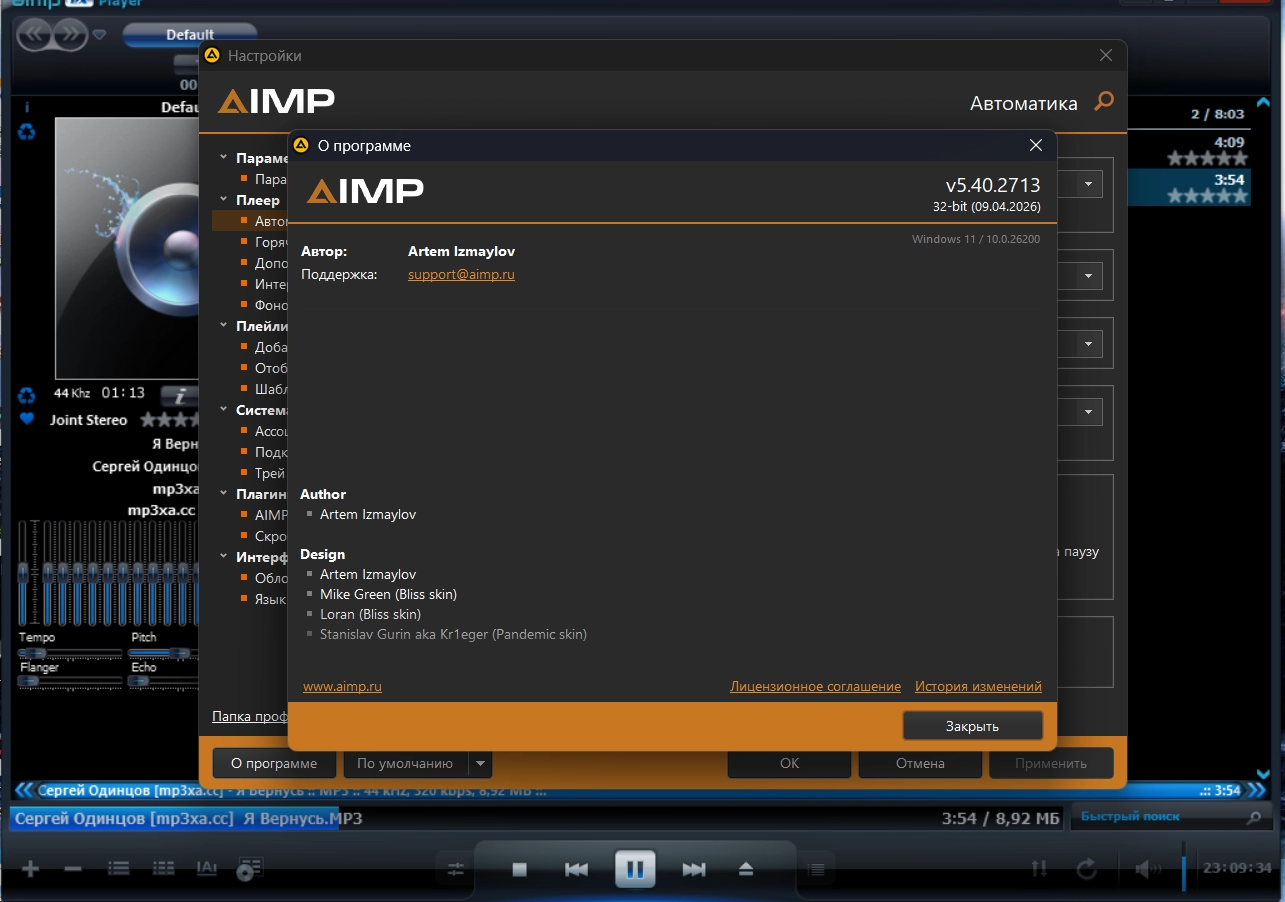Remove a track with the minus icon
Viewport: 1285px width, 902px height.
tap(73, 869)
